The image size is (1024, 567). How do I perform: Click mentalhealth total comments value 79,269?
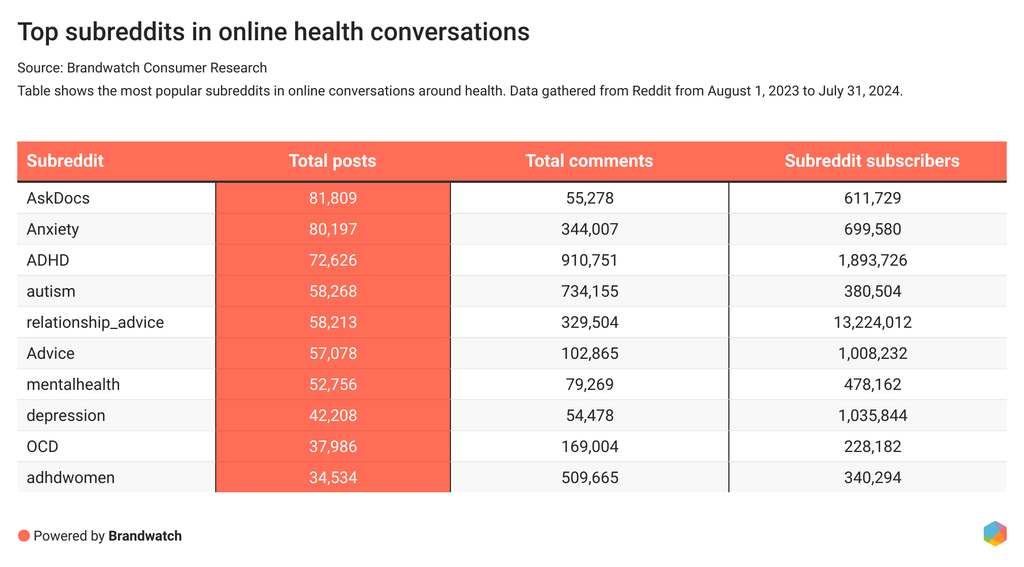[x=589, y=384]
